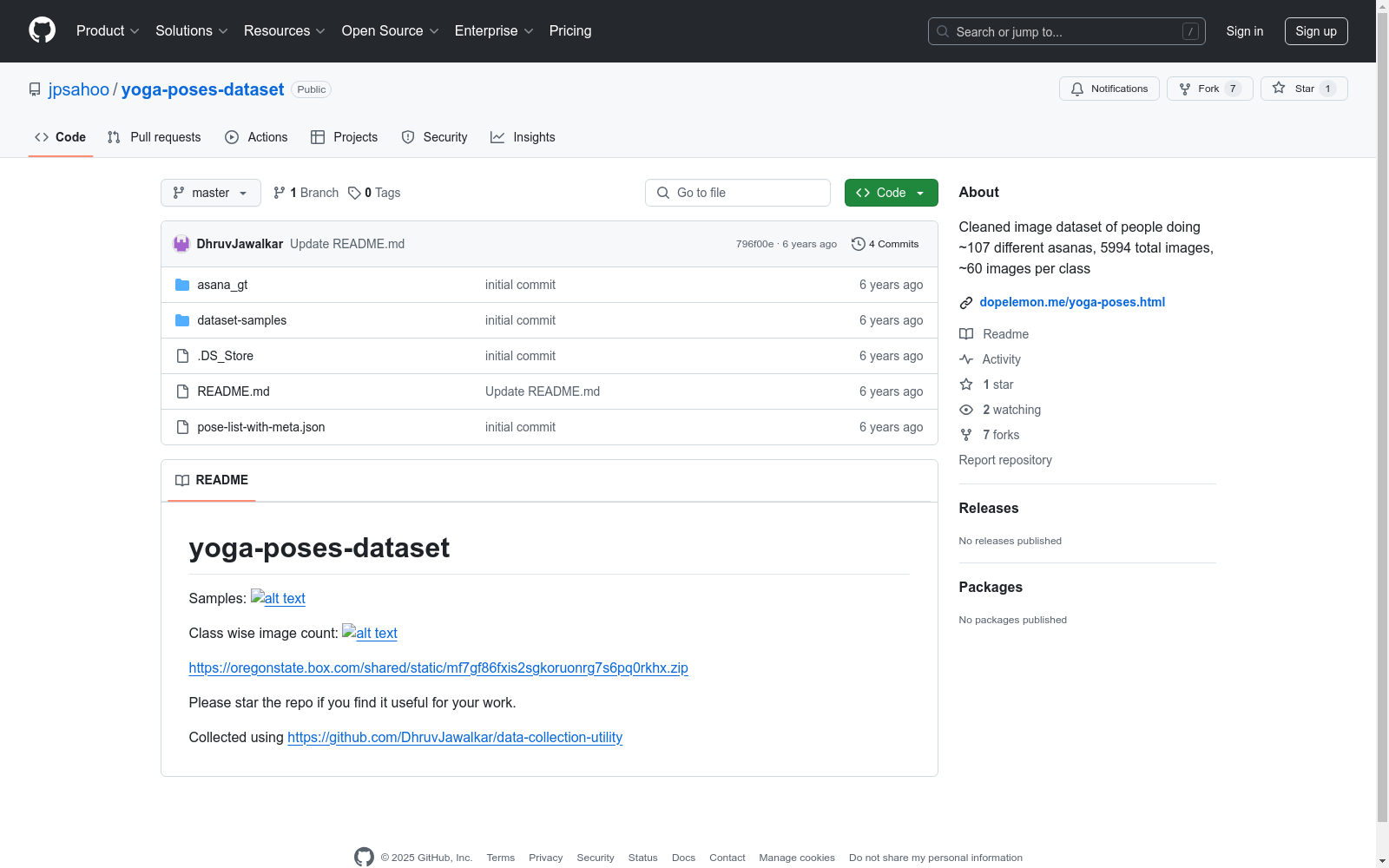Click the Go to file search box

coord(738,193)
